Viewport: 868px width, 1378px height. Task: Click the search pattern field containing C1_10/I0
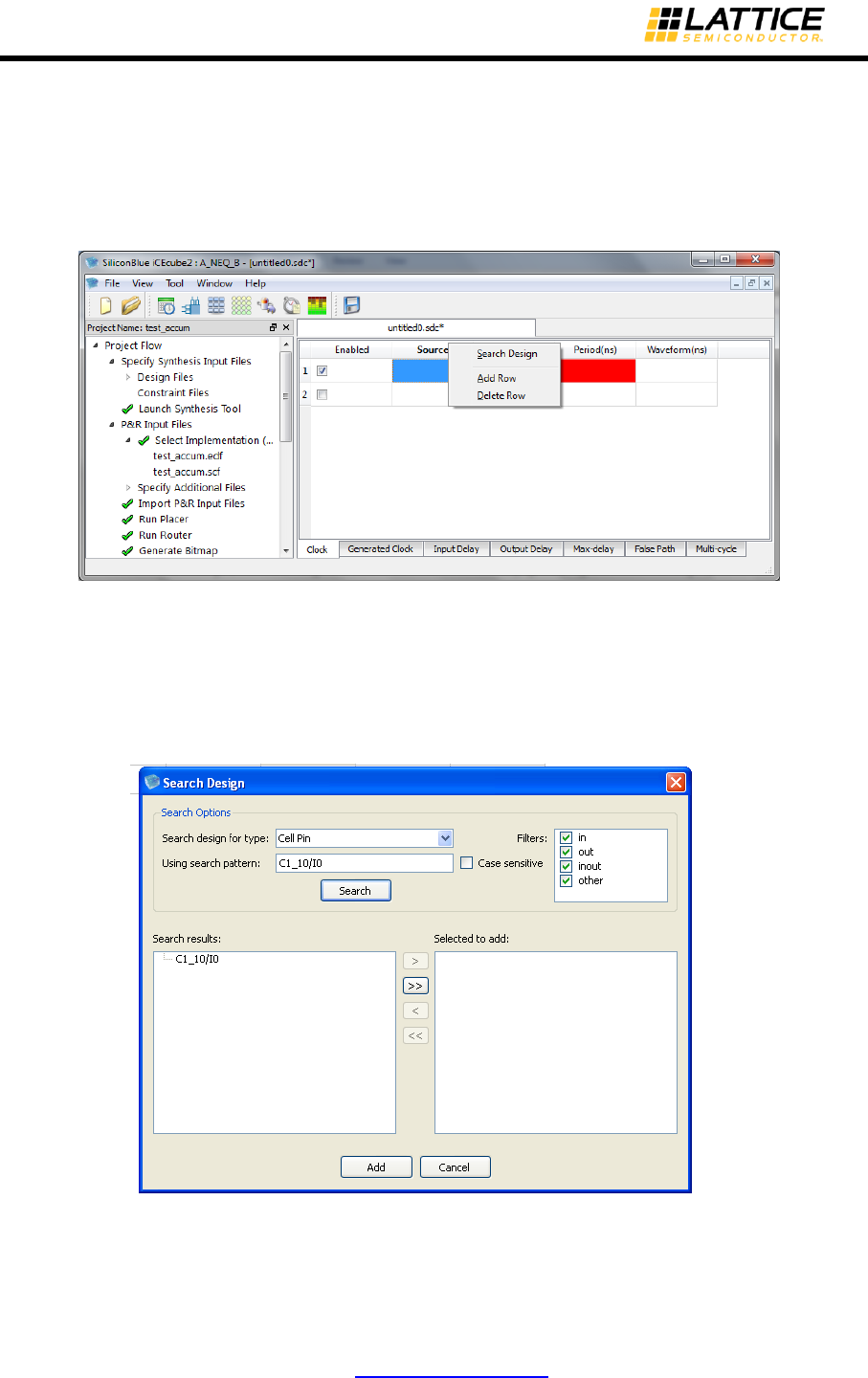(364, 863)
